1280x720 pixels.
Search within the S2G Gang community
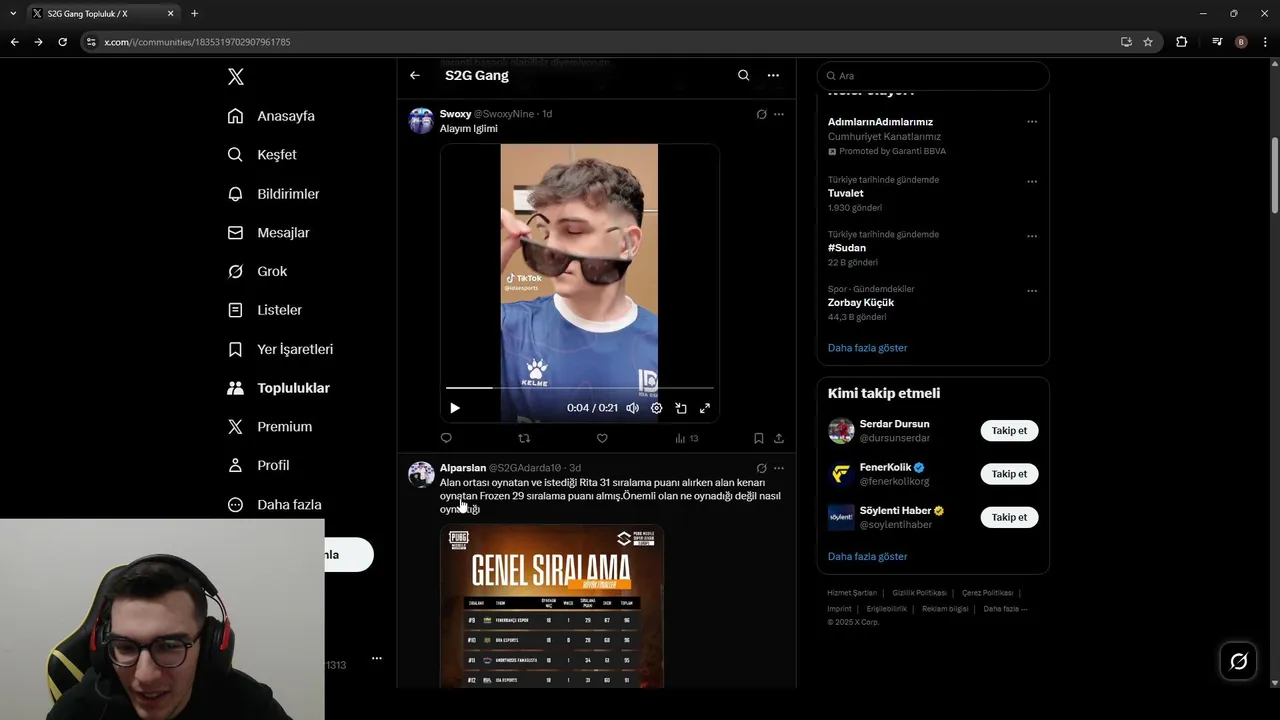(743, 75)
